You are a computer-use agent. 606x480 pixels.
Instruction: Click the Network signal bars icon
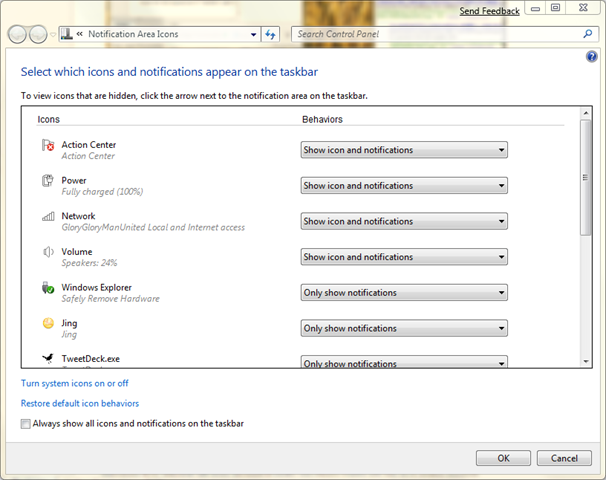click(x=48, y=216)
